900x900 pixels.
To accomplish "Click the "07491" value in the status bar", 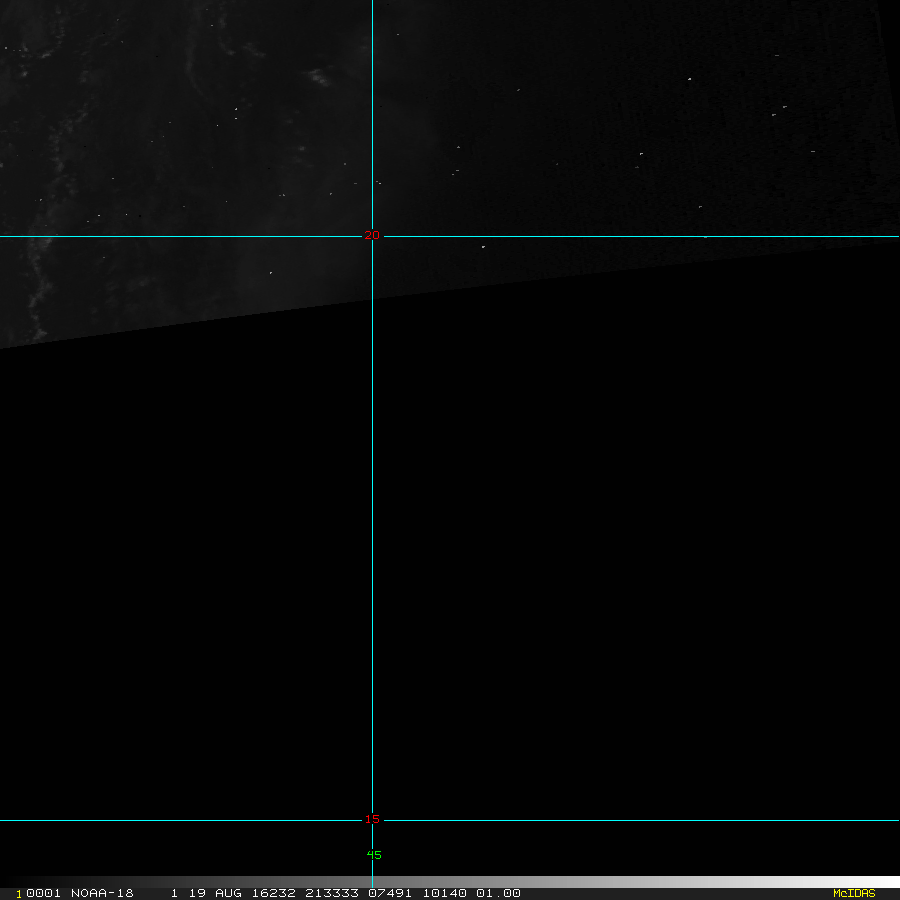I will pos(390,893).
